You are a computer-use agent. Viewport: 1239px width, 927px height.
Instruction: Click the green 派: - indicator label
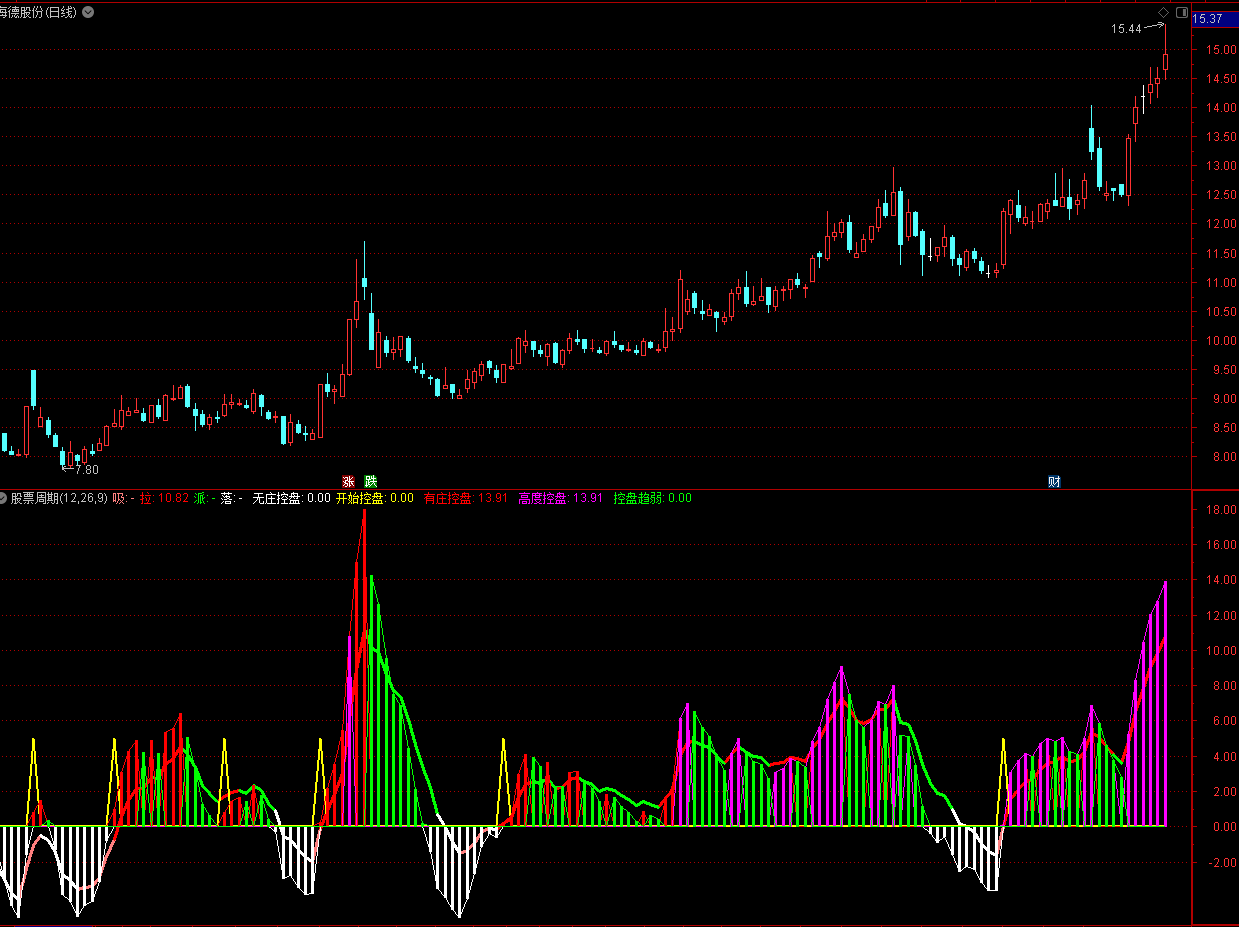(x=205, y=498)
